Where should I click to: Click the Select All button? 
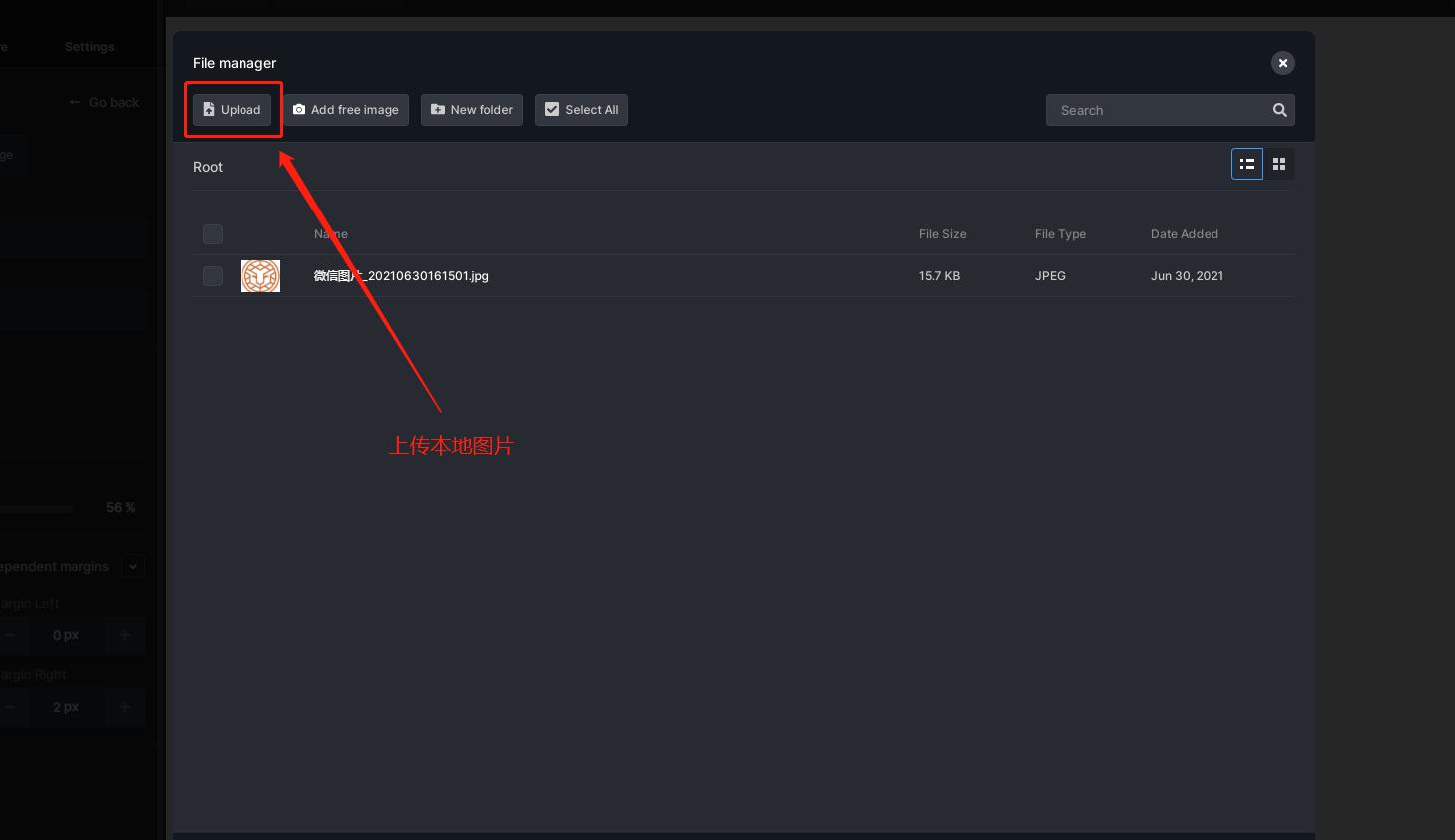point(581,110)
